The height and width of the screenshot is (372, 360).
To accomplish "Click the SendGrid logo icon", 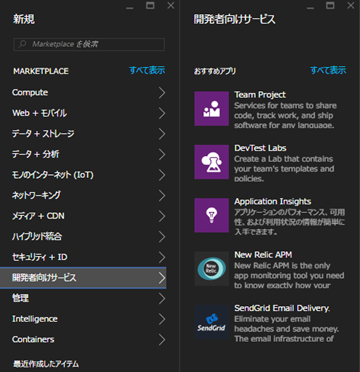I will (x=212, y=322).
